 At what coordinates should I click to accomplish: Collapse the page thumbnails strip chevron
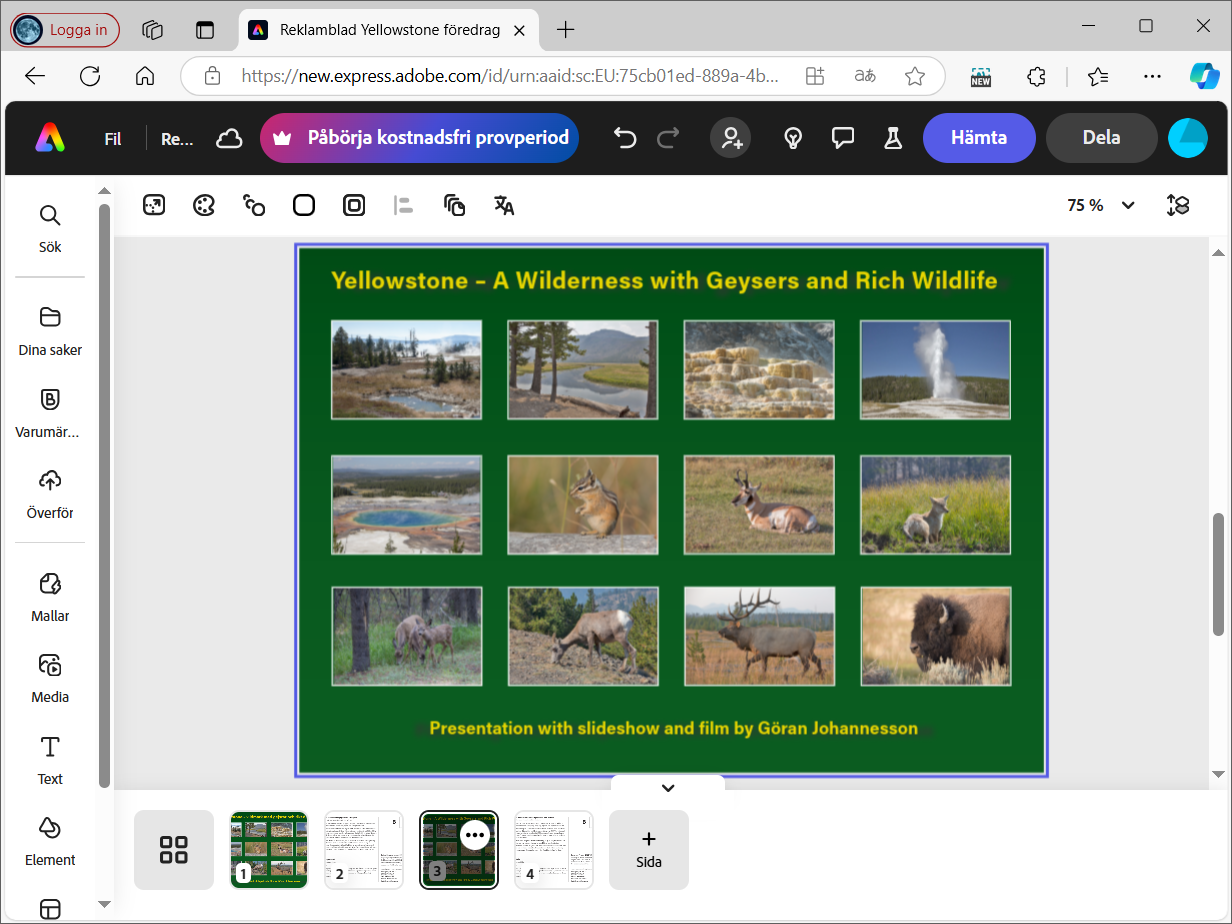pos(668,788)
